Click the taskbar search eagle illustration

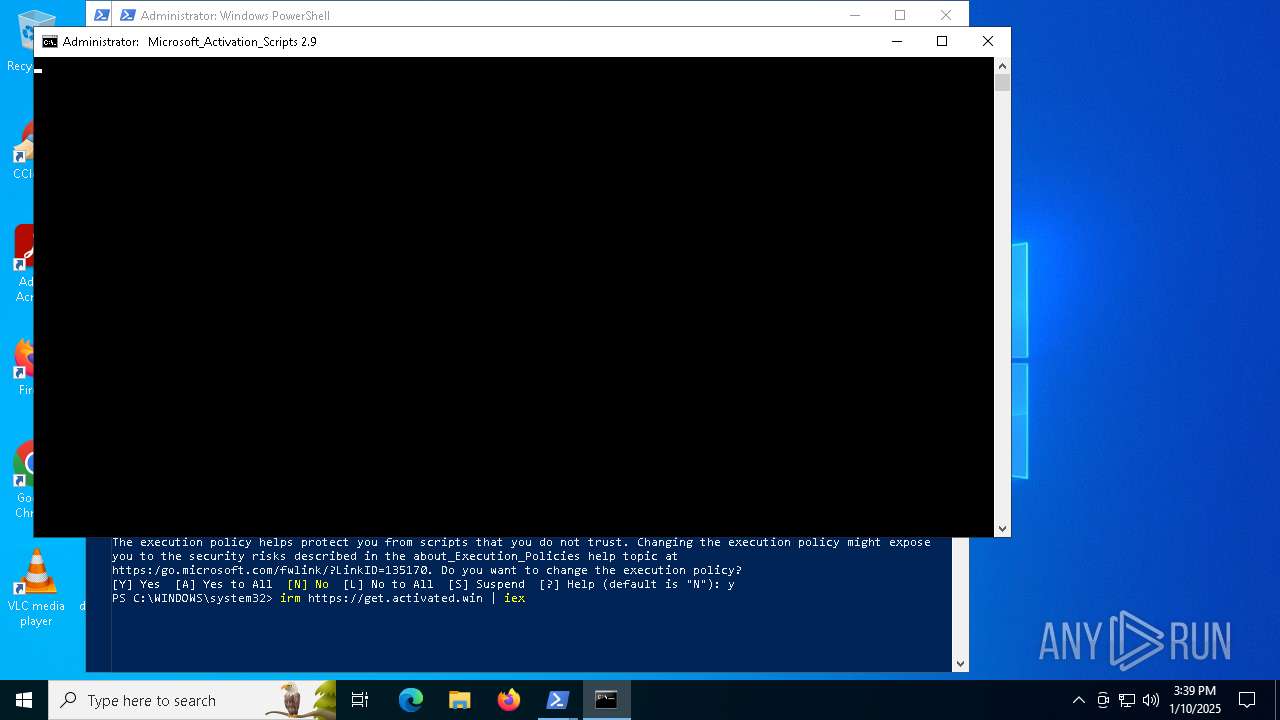point(298,700)
